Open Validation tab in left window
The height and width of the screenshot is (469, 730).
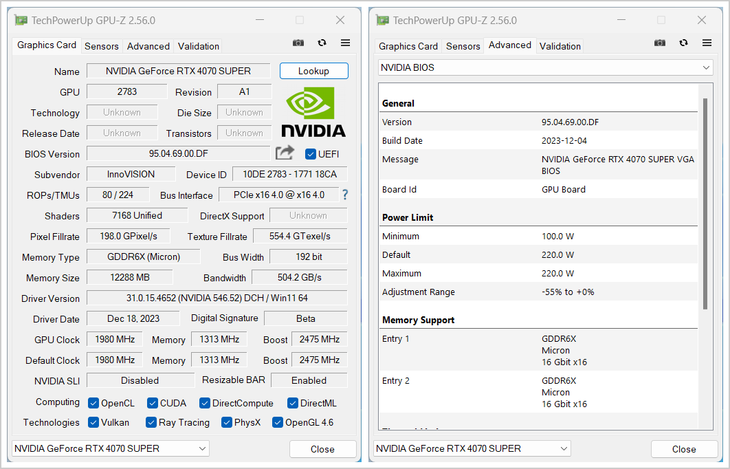[x=198, y=46]
